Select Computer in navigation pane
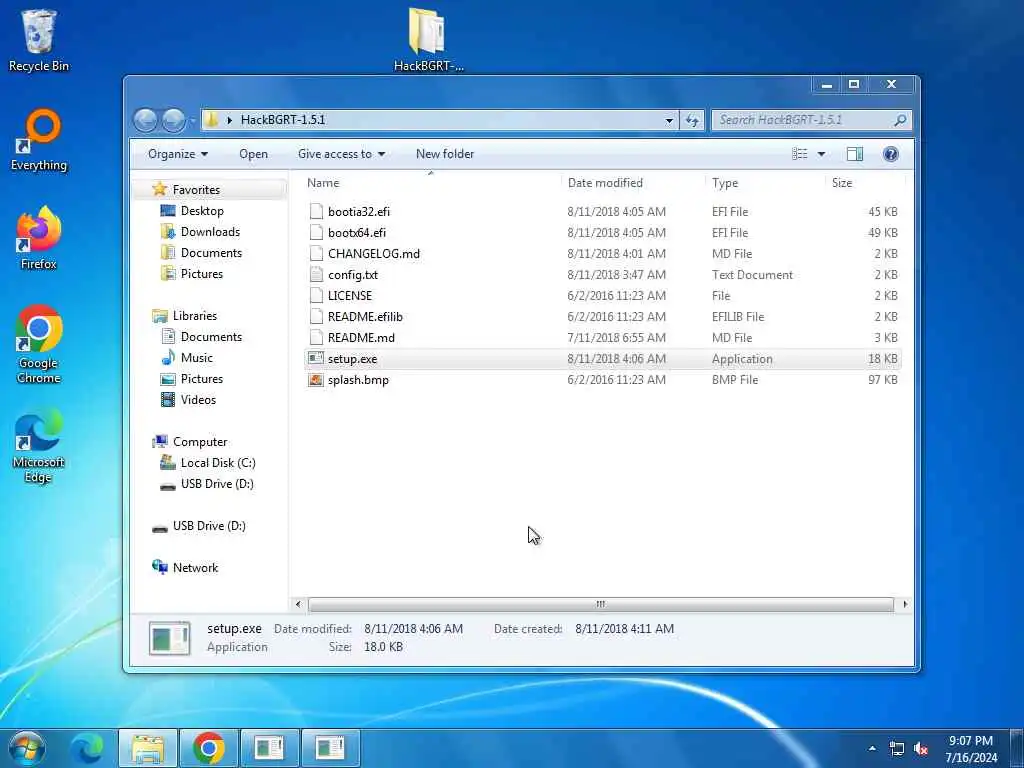The width and height of the screenshot is (1024, 768). coord(200,441)
